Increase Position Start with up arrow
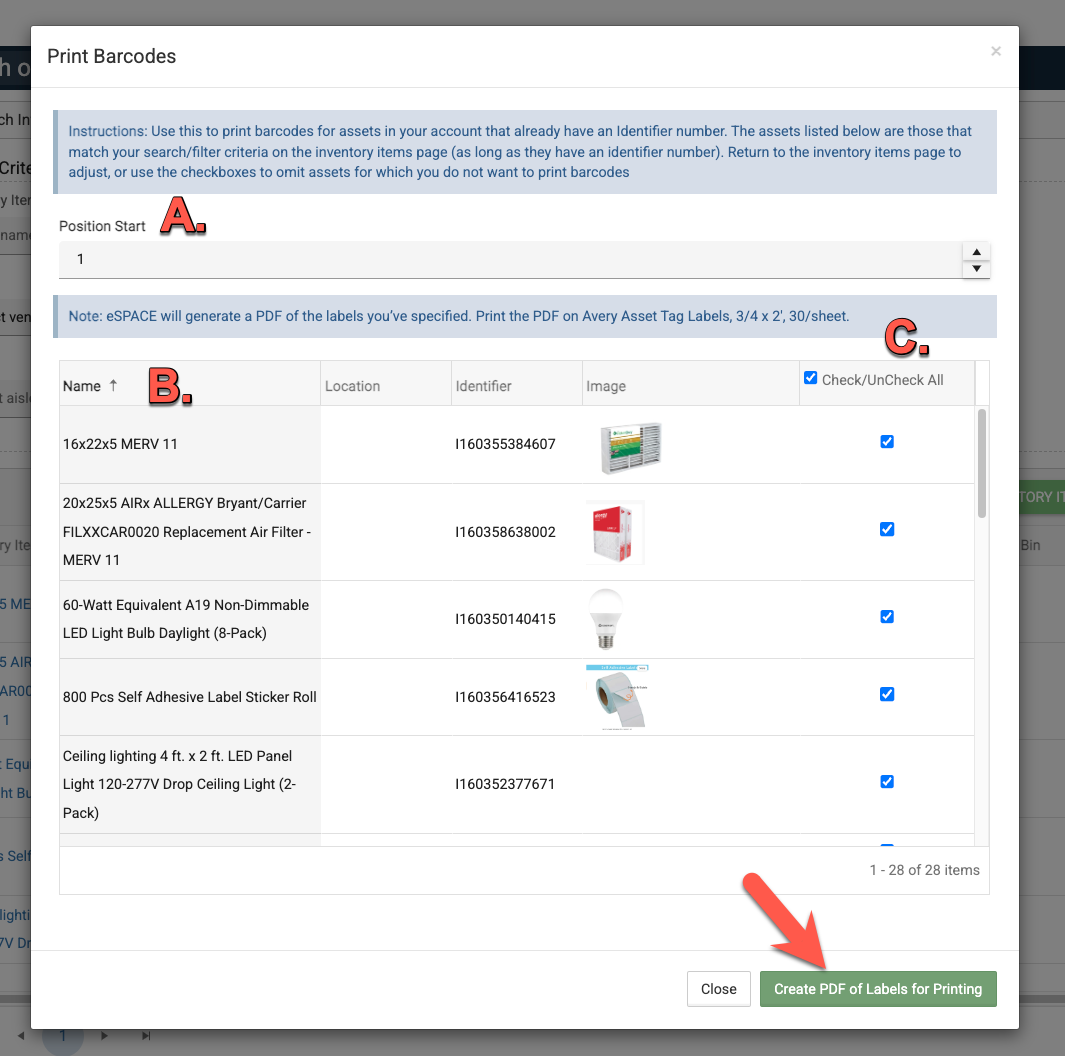Image resolution: width=1065 pixels, height=1056 pixels. (x=975, y=252)
